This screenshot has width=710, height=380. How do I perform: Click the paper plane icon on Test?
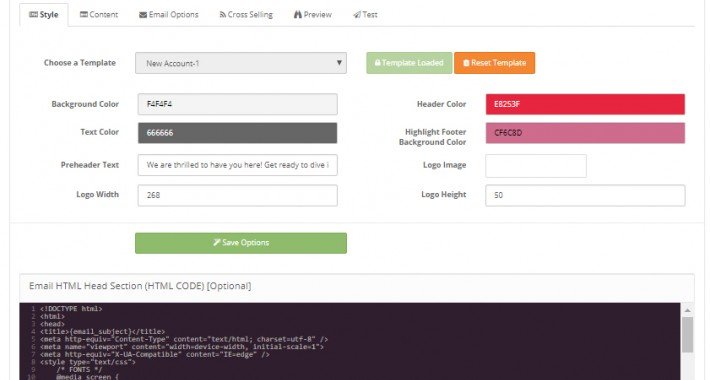click(x=357, y=15)
